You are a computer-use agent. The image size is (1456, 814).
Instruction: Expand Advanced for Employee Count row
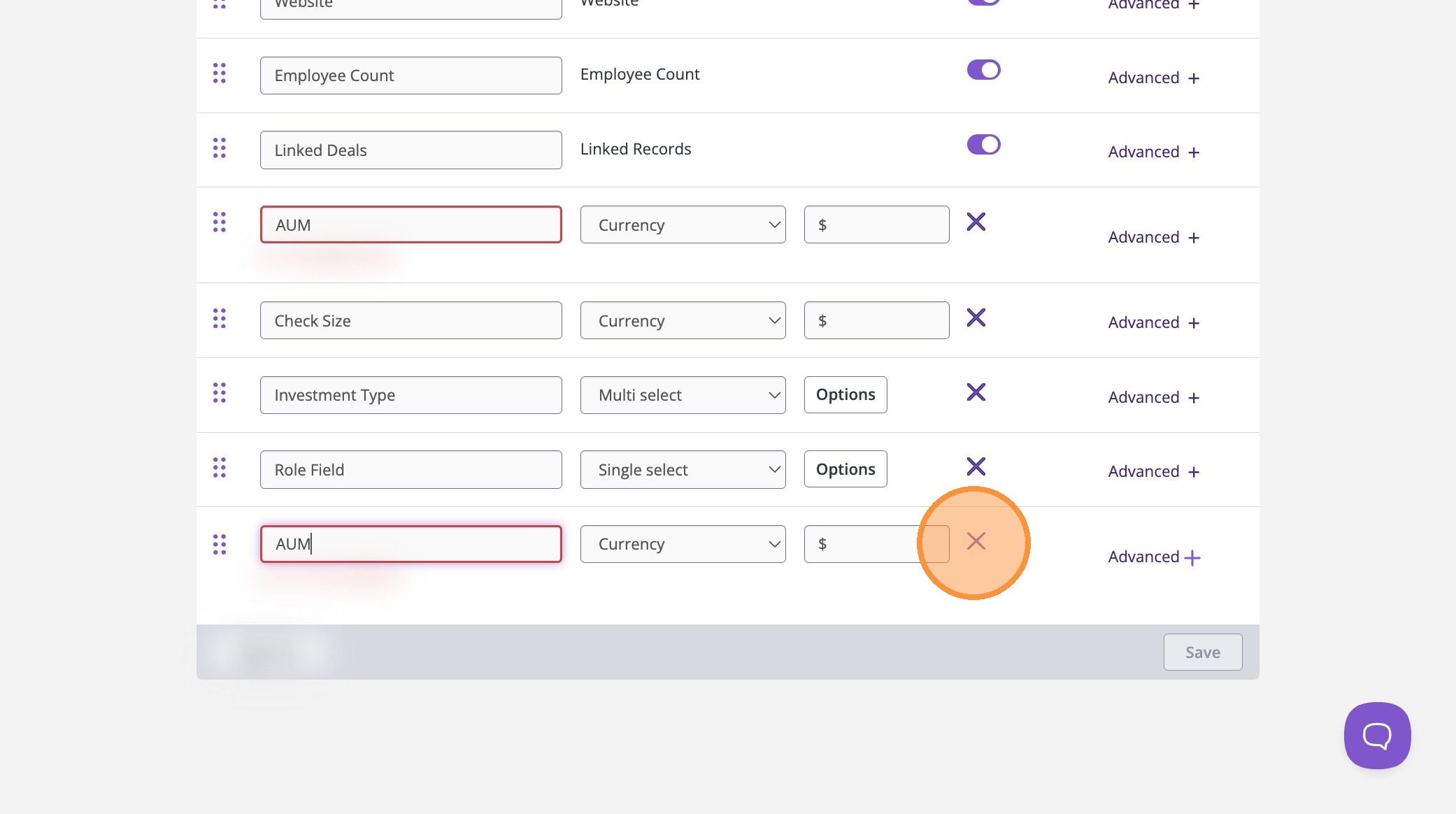coord(1153,78)
